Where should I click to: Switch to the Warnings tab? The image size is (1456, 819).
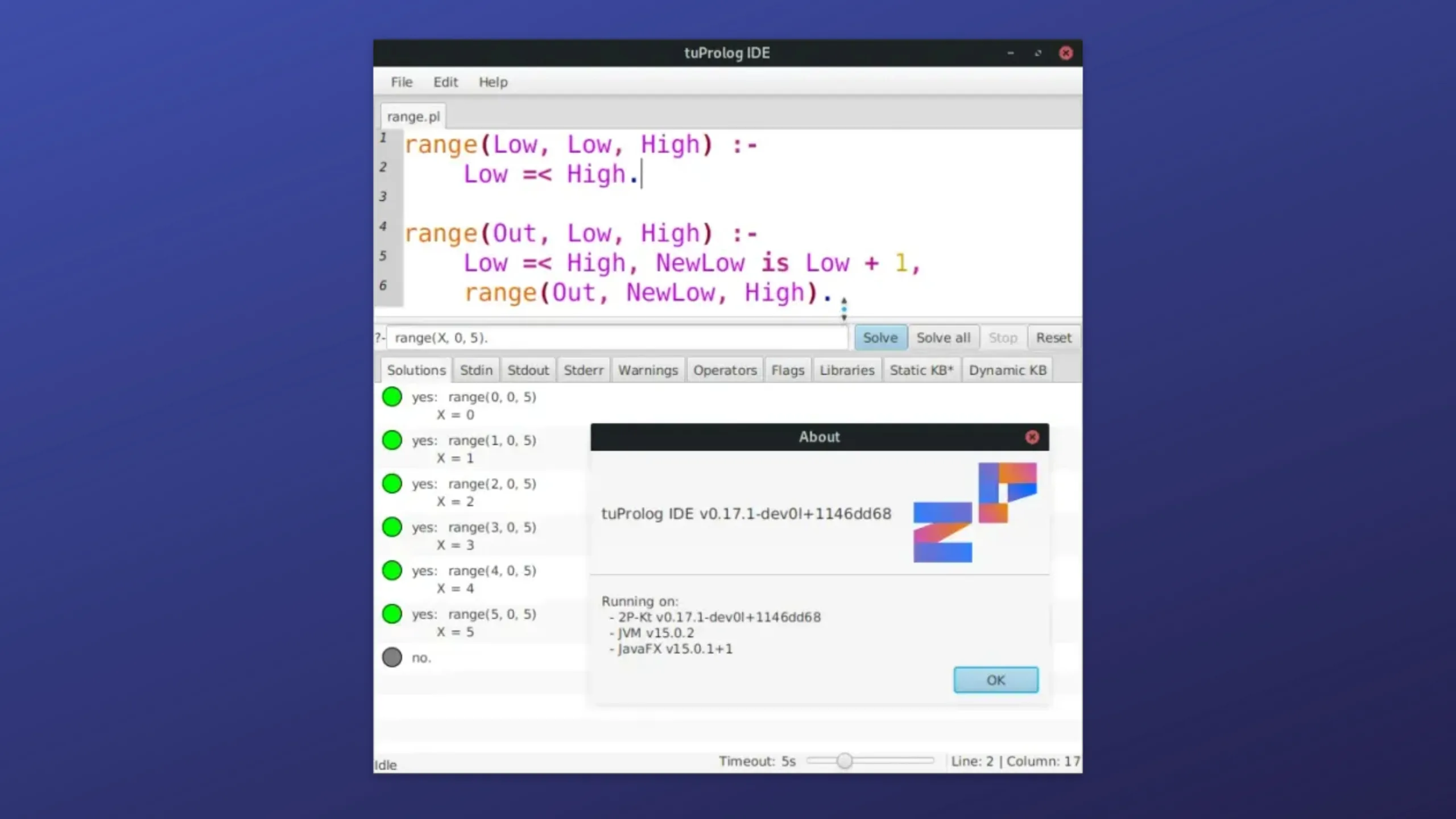(x=648, y=370)
